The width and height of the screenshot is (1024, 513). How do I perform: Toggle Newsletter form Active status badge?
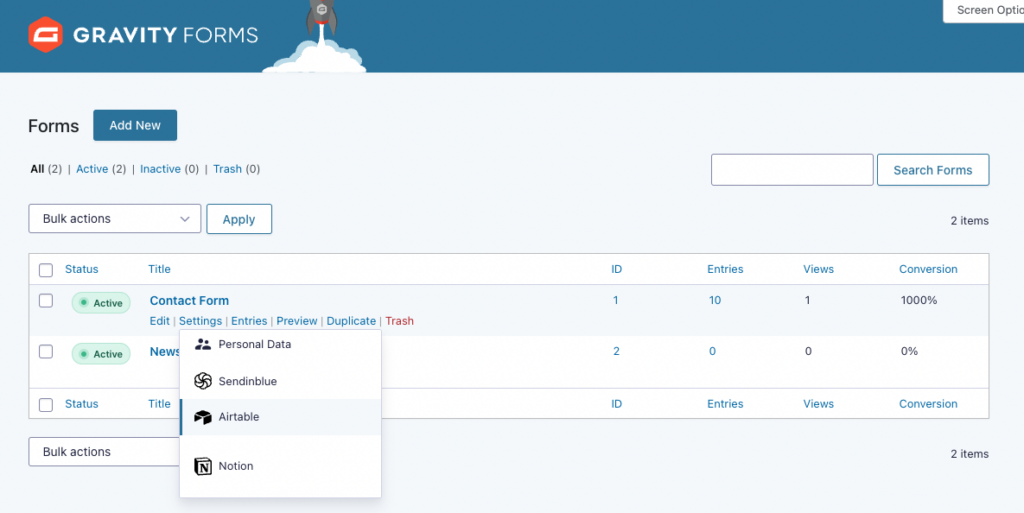(101, 354)
